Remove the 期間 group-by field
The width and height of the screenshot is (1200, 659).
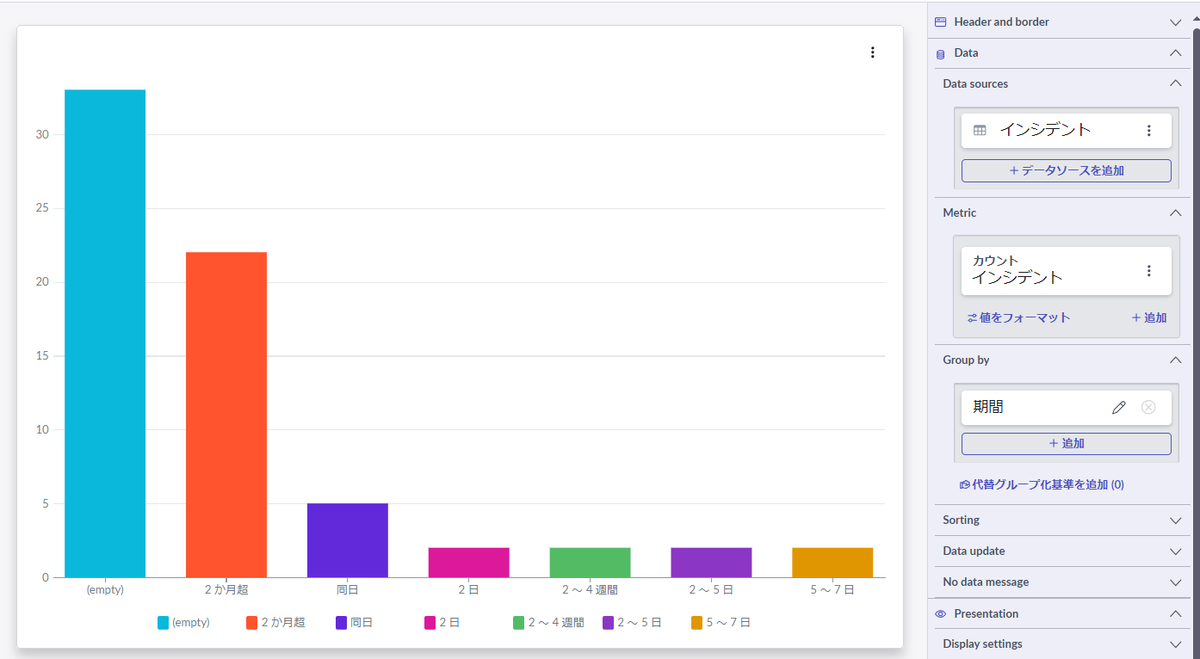tap(1149, 407)
